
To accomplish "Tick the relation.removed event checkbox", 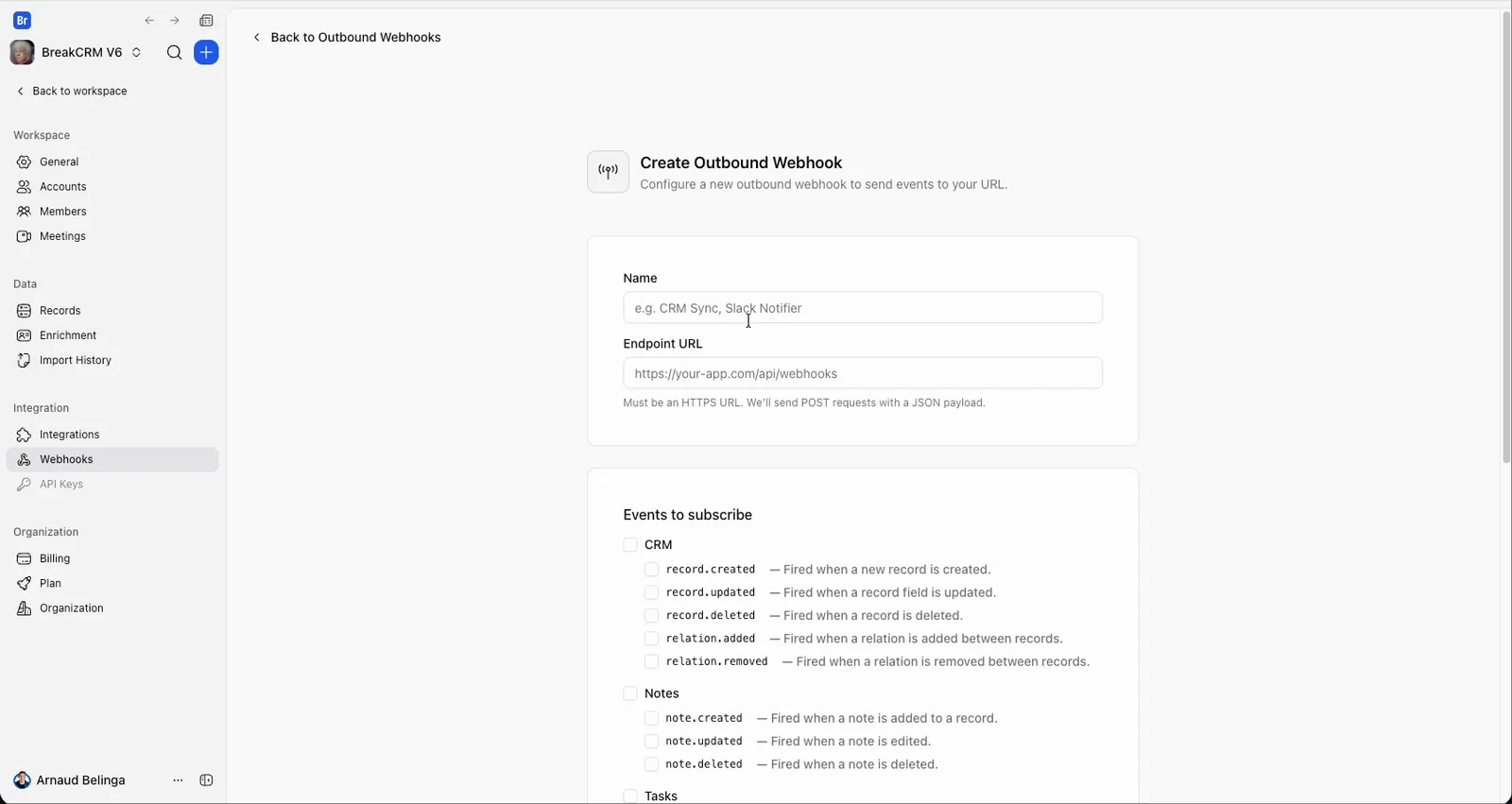I will 651,661.
